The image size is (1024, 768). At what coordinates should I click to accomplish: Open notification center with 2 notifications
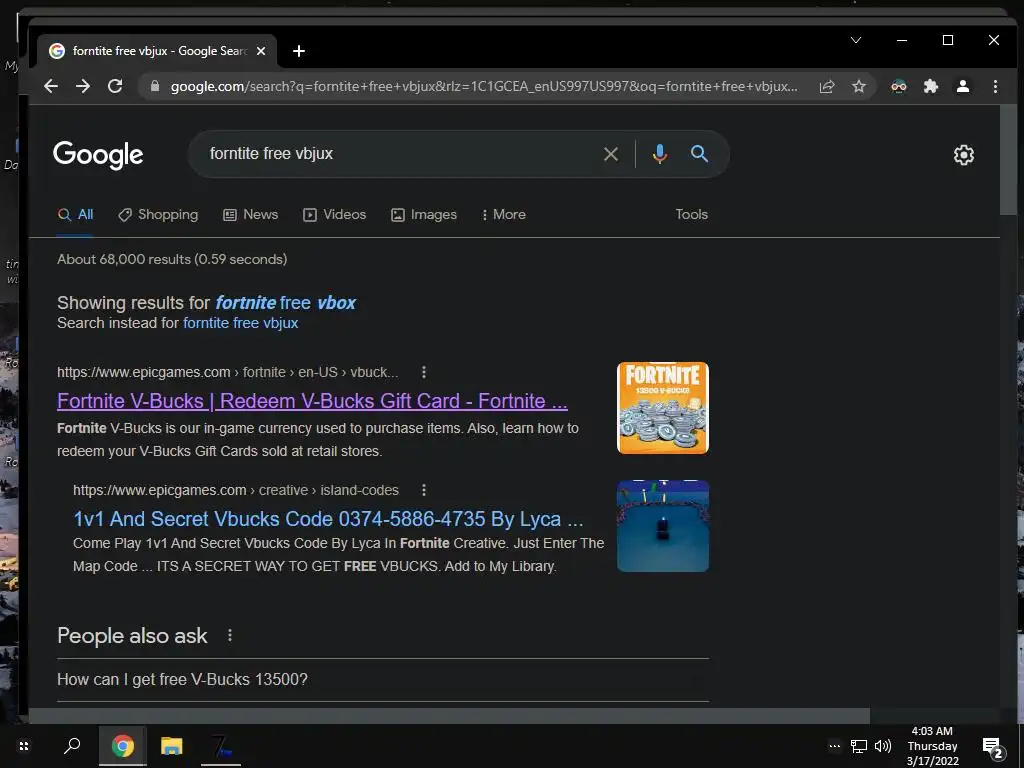point(993,746)
